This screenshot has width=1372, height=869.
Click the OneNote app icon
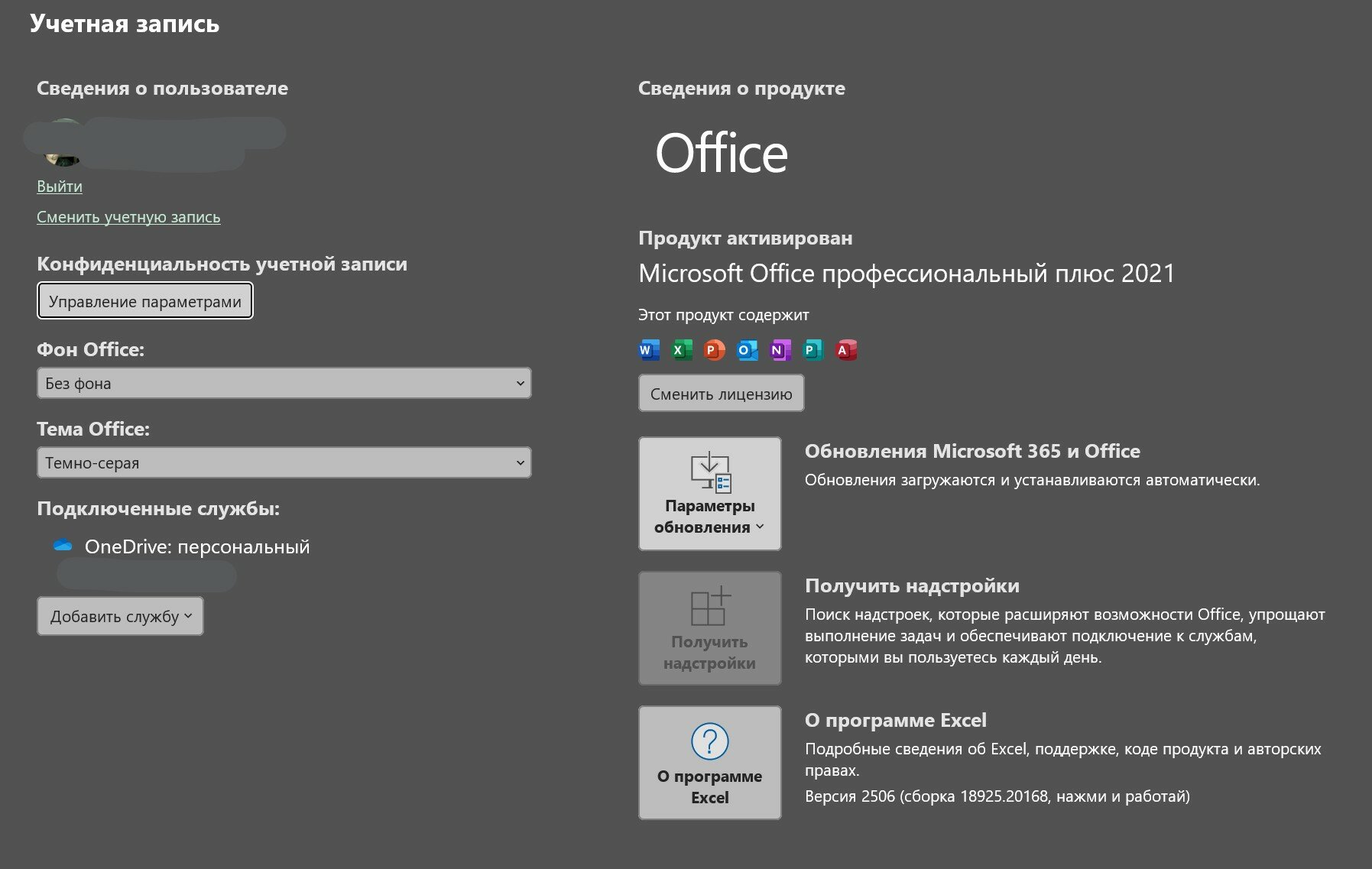[780, 350]
